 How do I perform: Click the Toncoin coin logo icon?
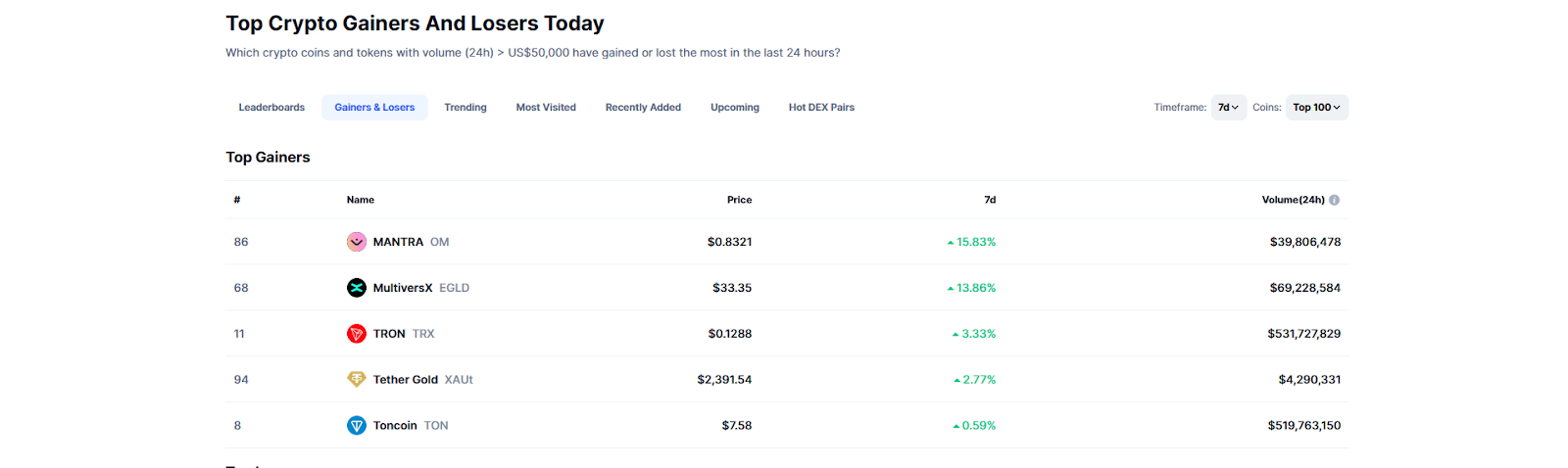pyautogui.click(x=357, y=426)
